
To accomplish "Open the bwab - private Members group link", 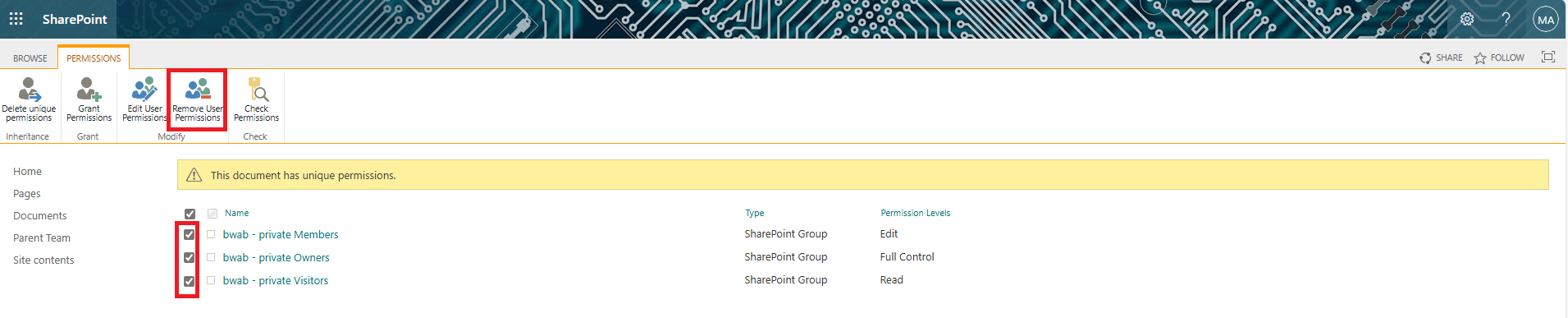I will [281, 234].
